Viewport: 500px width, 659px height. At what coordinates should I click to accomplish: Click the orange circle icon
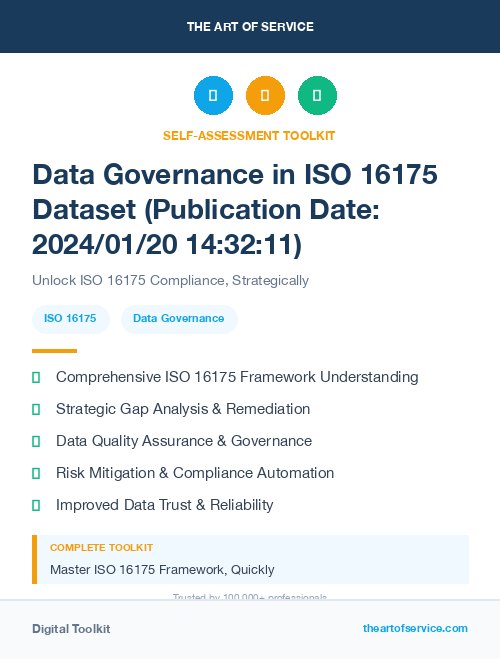(x=265, y=95)
